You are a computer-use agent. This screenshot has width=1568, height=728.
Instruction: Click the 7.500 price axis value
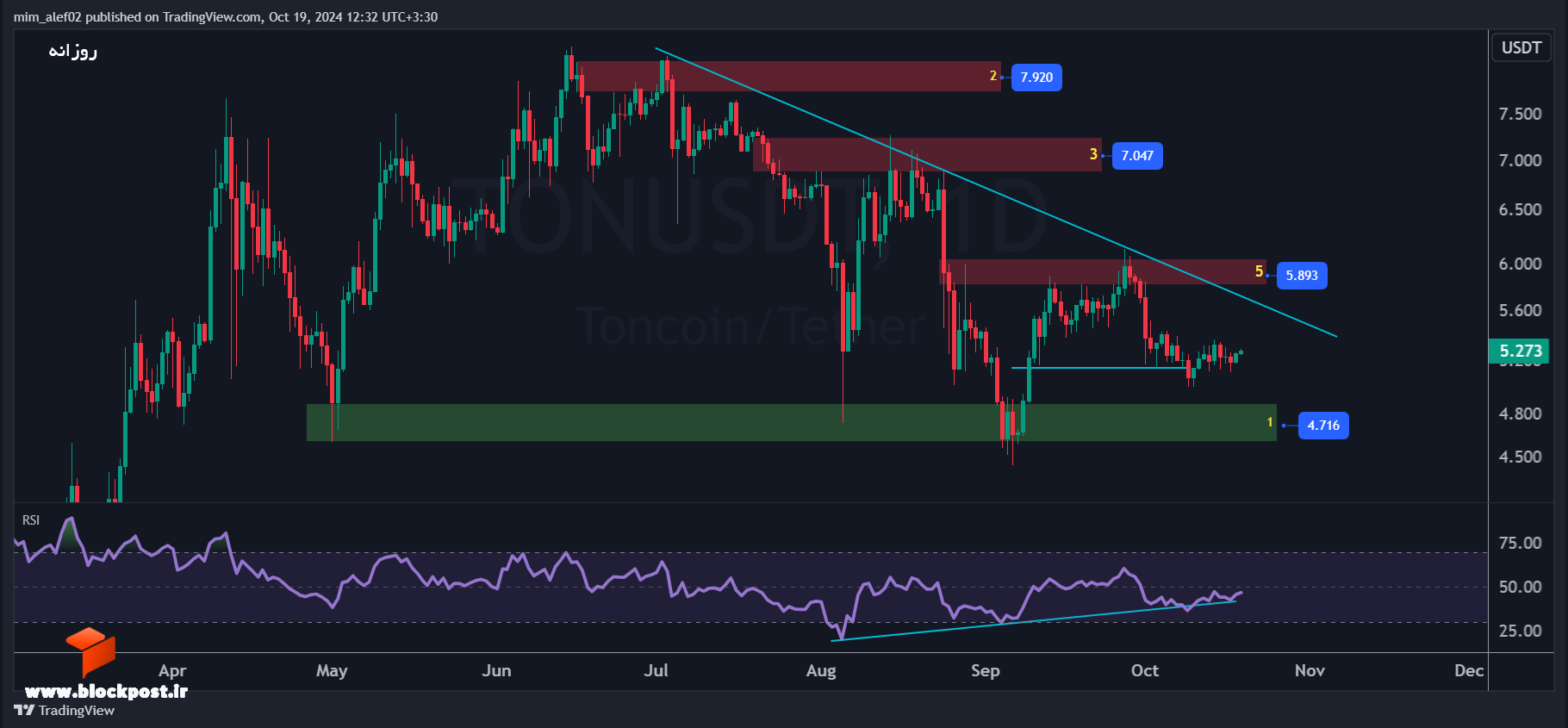click(1520, 115)
